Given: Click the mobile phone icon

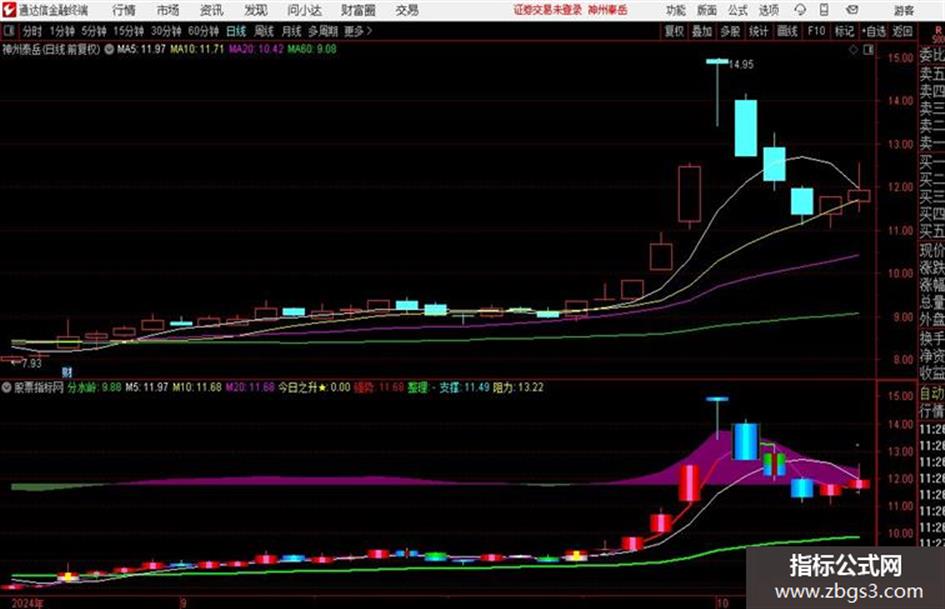Looking at the screenshot, I should (x=824, y=10).
